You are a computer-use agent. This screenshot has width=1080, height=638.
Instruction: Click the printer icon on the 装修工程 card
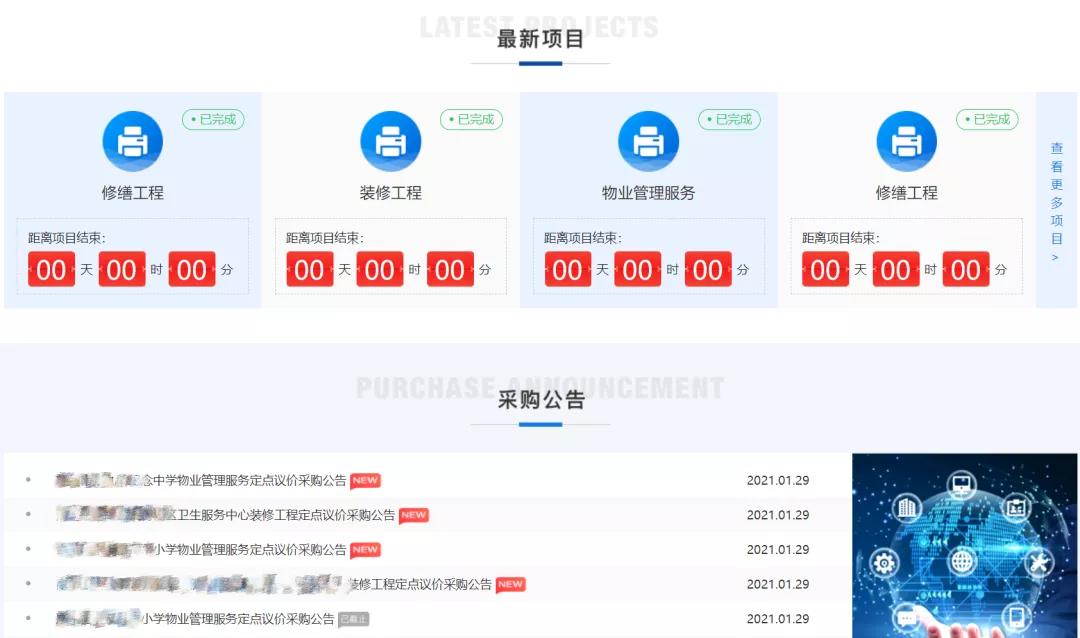coord(390,140)
